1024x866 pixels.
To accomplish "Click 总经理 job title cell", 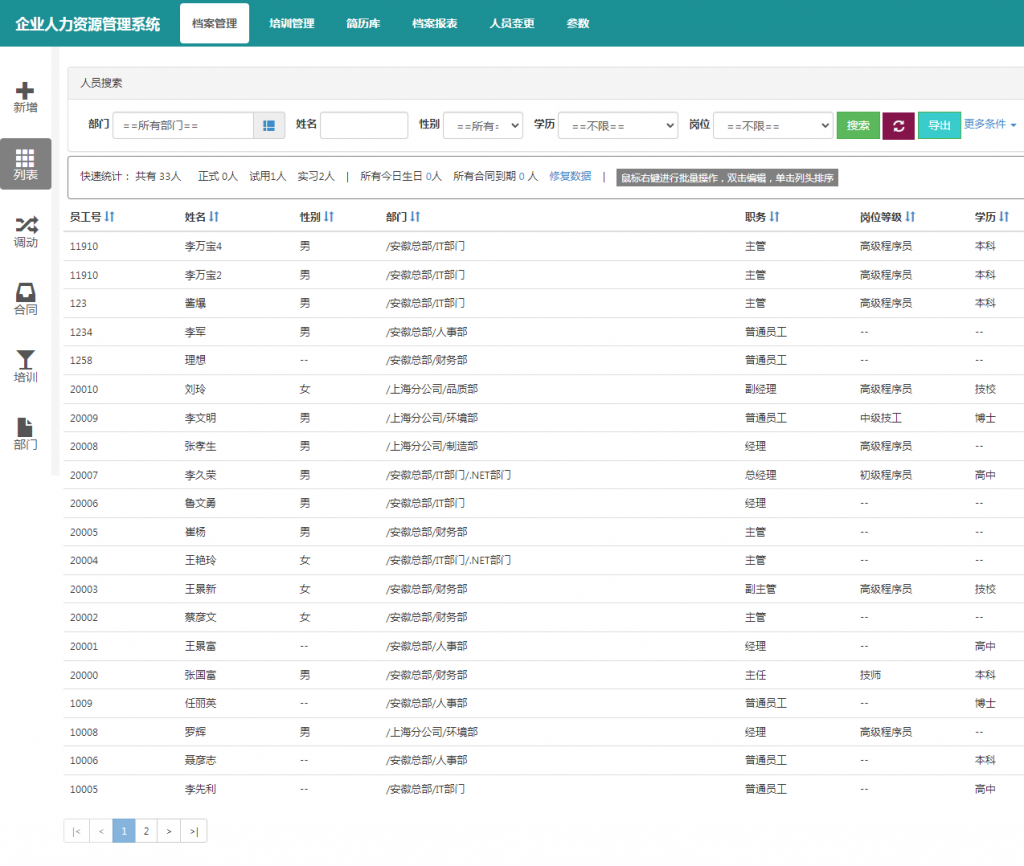I will [761, 475].
